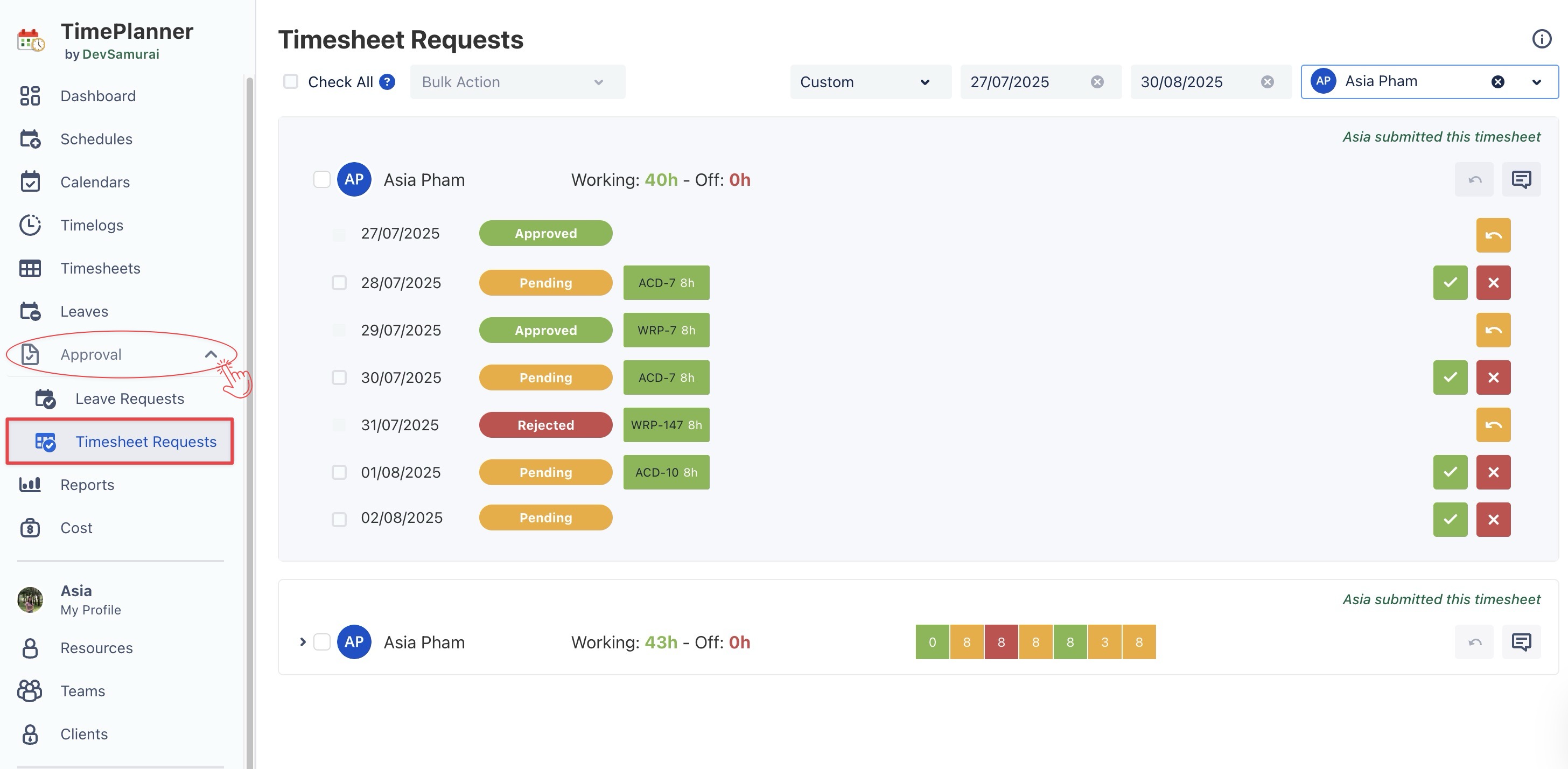The image size is (1568, 769).
Task: Open Leave Requests in sidebar
Action: click(x=129, y=399)
